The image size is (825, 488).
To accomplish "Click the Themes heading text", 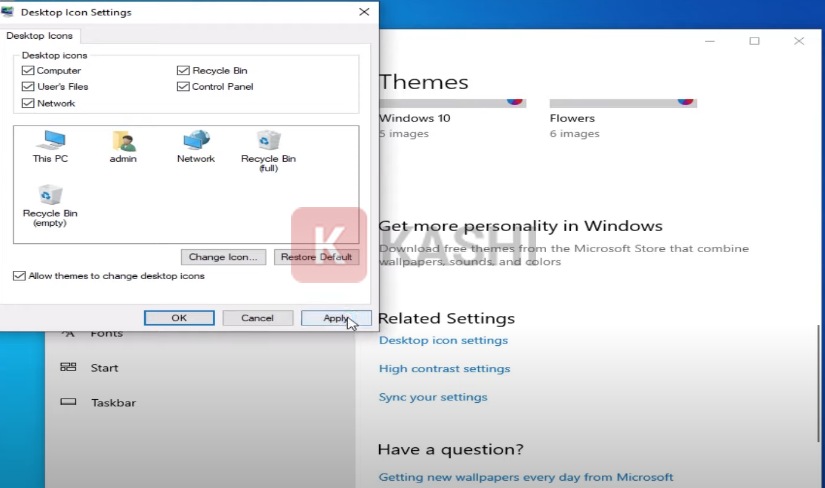I will [x=424, y=82].
